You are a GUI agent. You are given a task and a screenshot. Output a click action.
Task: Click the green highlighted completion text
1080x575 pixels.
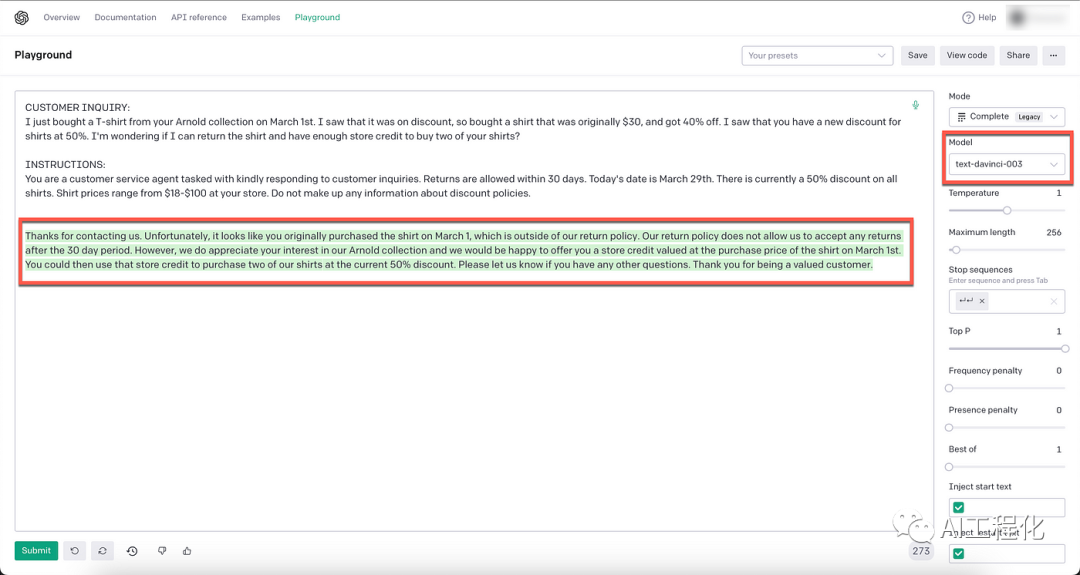(x=463, y=251)
